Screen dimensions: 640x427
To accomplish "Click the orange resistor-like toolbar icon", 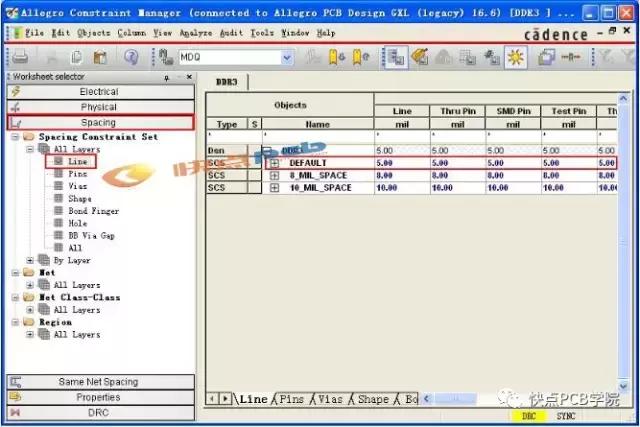I will pyautogui.click(x=571, y=58).
